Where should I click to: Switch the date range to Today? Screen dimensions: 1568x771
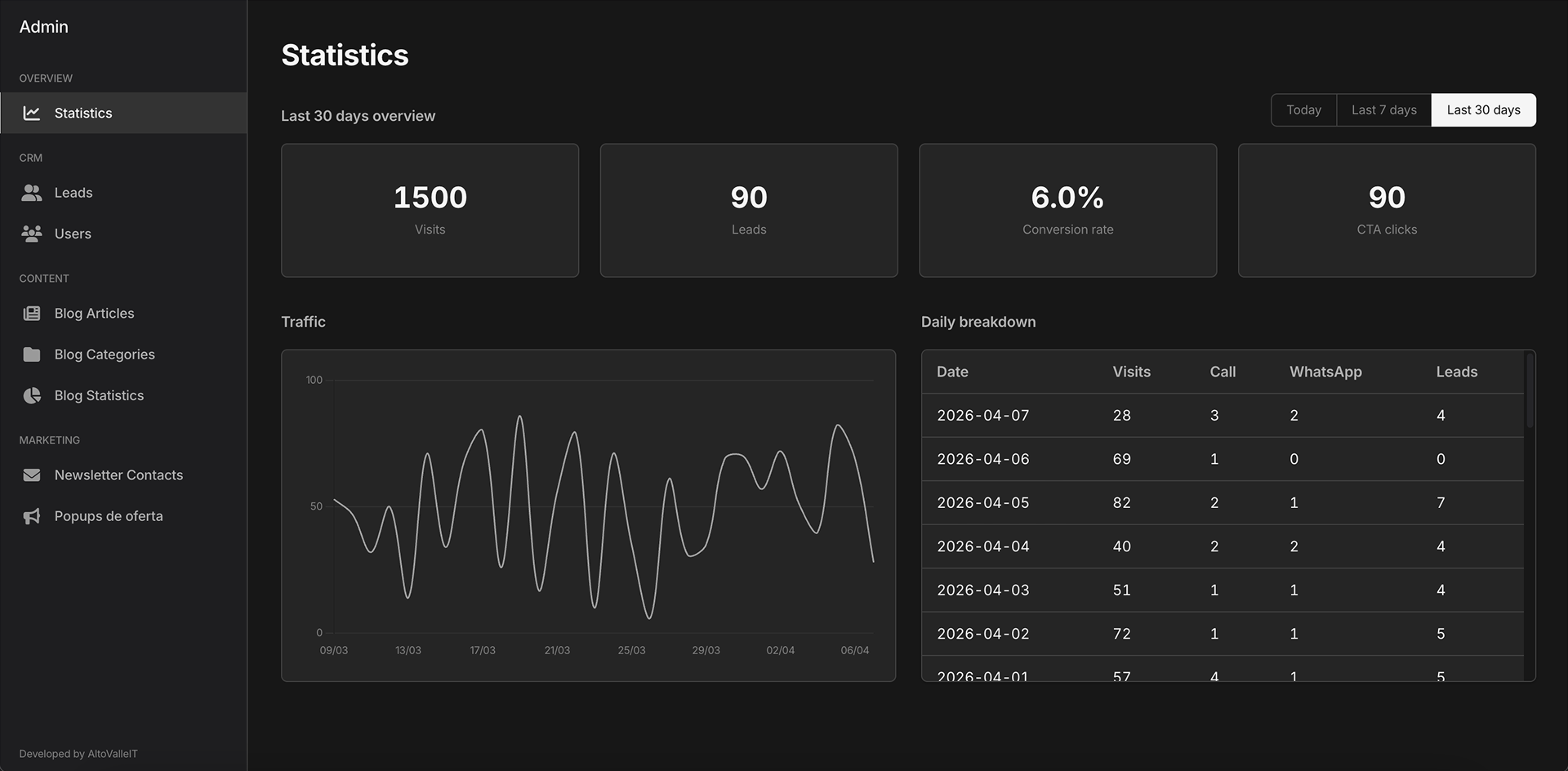point(1303,109)
